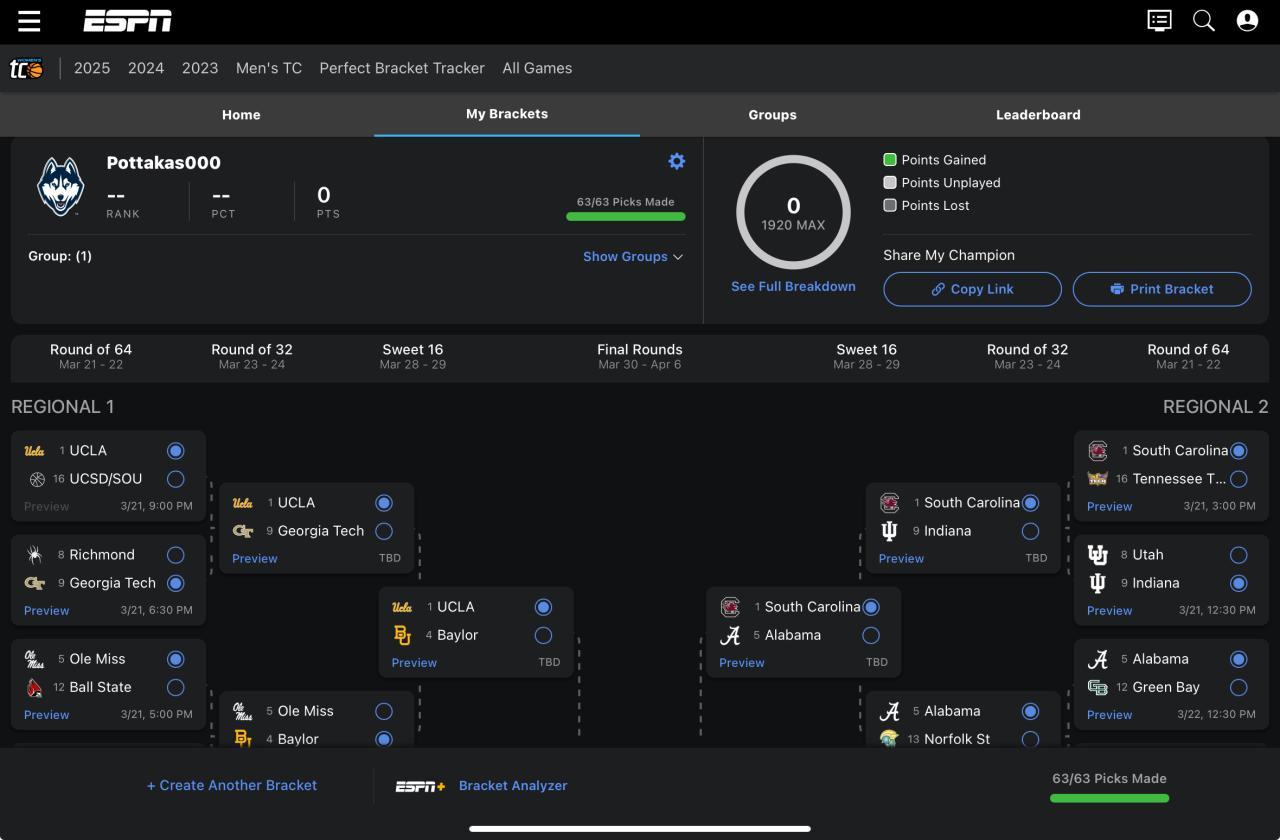Click the picks progress bar under Pottakas000
1280x840 pixels.
coord(626,216)
